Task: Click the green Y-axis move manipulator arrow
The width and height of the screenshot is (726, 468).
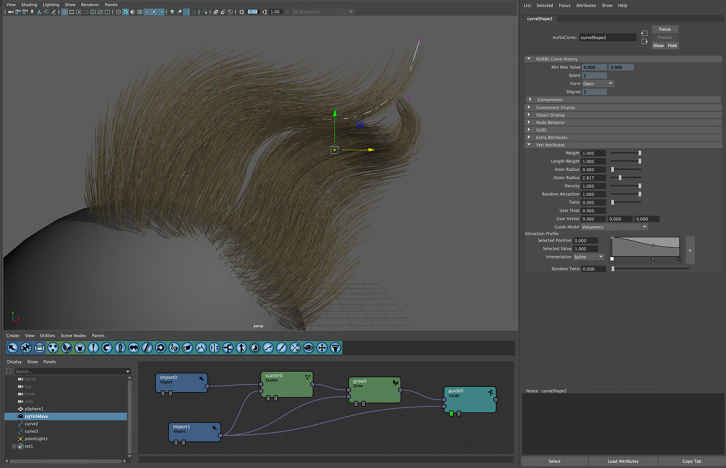Action: pos(334,114)
